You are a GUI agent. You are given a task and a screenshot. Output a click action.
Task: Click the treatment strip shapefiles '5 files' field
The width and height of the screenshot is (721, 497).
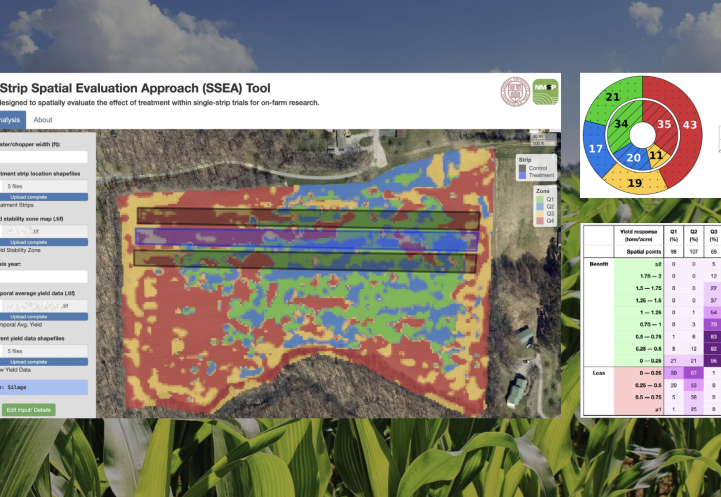pos(44,186)
